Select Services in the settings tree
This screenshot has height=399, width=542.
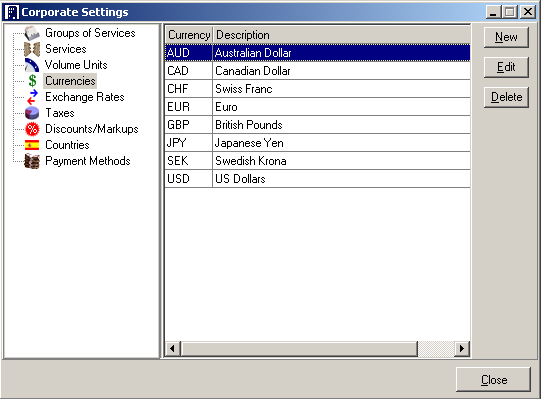point(66,49)
